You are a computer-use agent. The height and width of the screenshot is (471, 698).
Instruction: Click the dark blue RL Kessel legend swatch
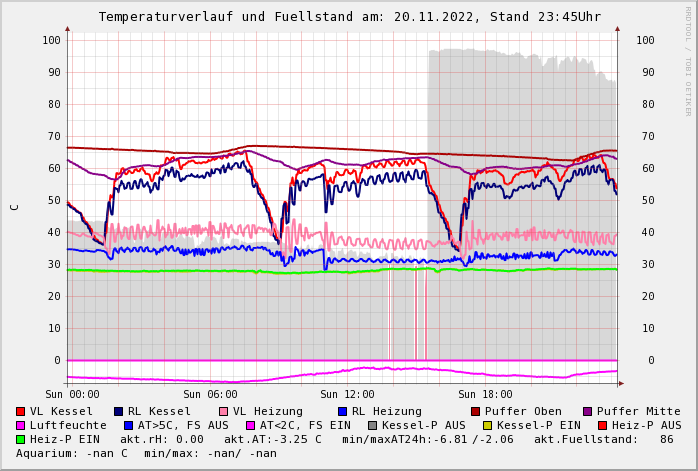coord(119,411)
